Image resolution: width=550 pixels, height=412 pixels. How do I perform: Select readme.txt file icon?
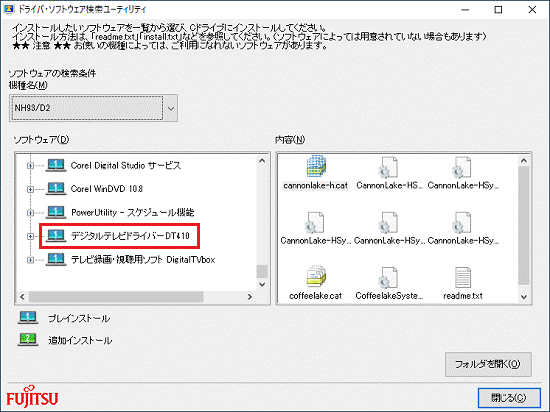(x=463, y=277)
